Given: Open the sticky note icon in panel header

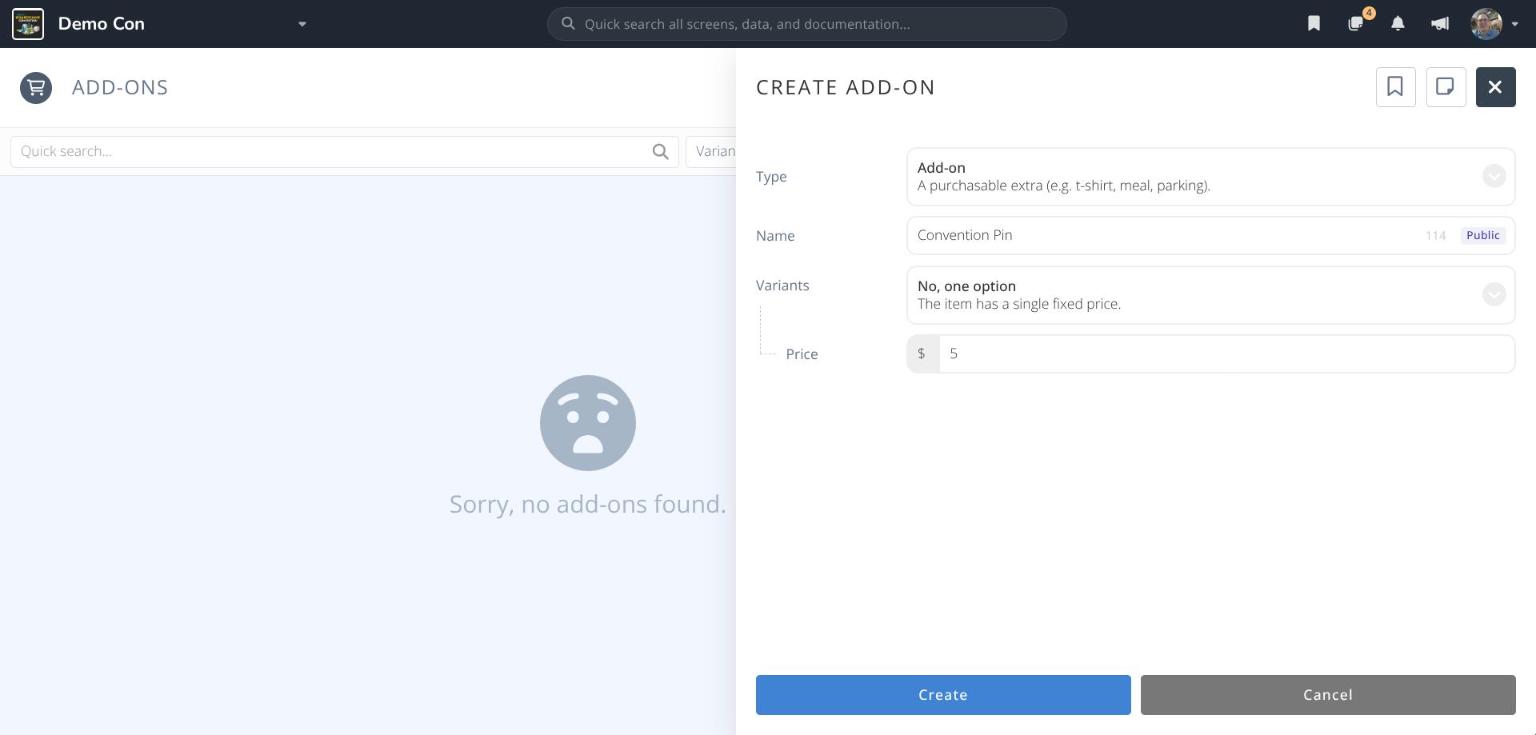Looking at the screenshot, I should click(x=1445, y=87).
